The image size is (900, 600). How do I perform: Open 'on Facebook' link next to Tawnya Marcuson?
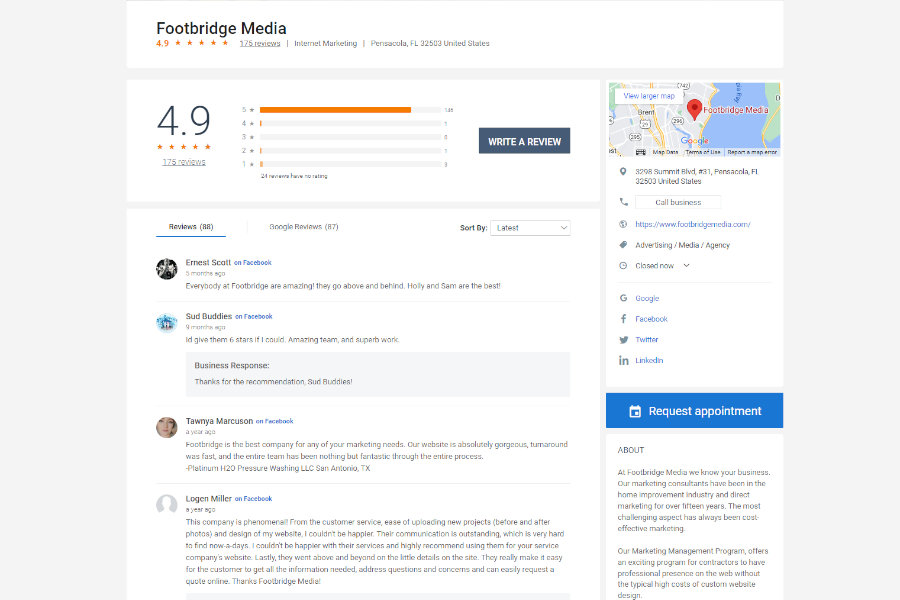pyautogui.click(x=274, y=421)
